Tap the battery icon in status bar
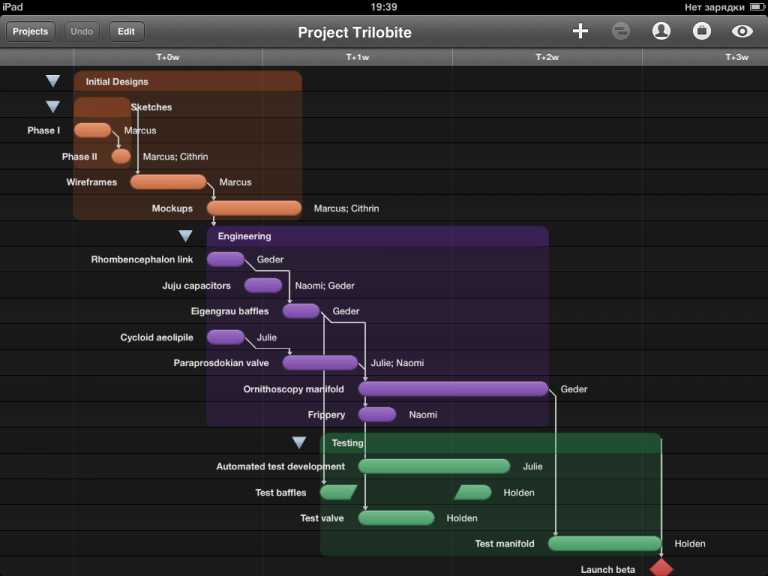 pos(757,7)
